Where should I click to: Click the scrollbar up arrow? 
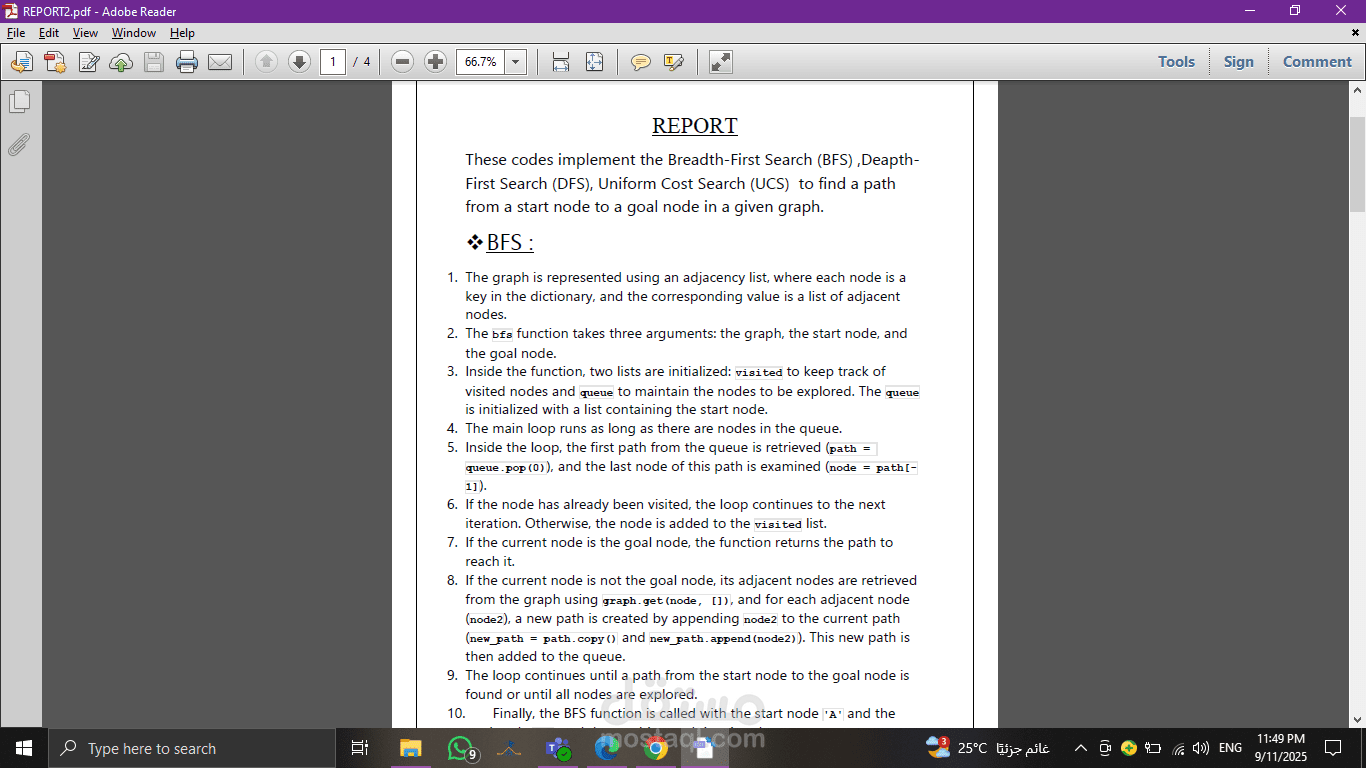click(1357, 89)
